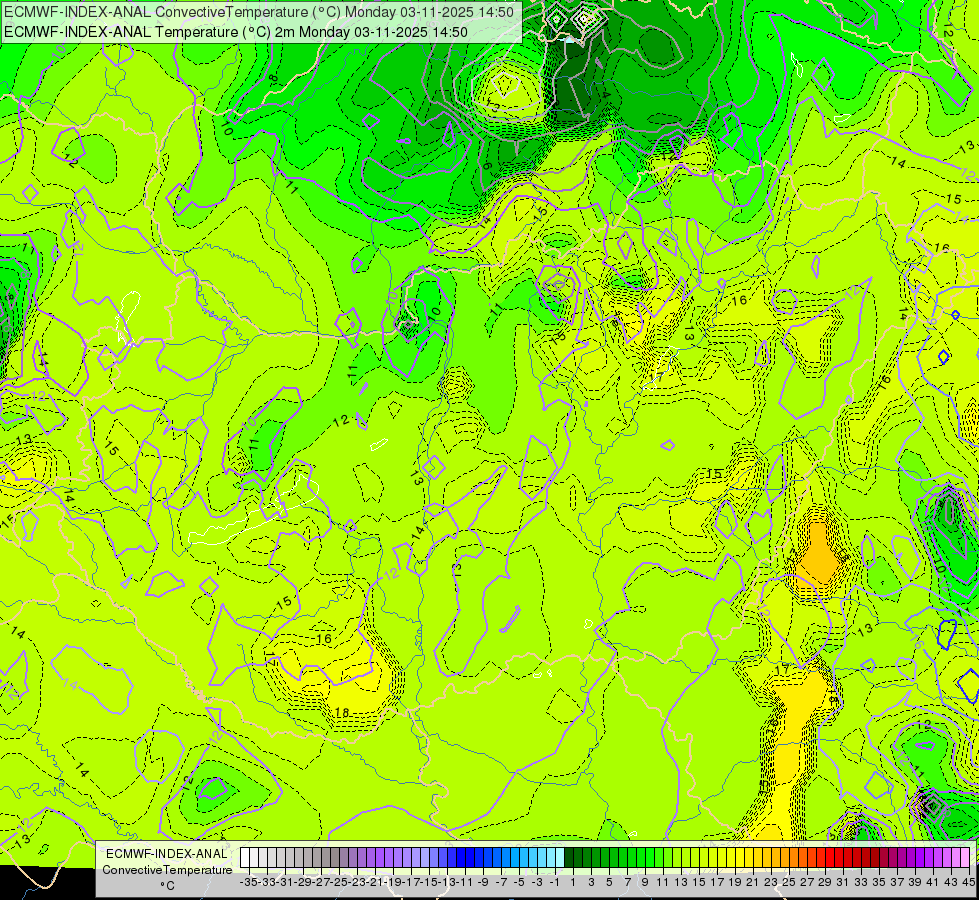Click the legend scale value 45
Screen dimensions: 979x900
(x=968, y=882)
